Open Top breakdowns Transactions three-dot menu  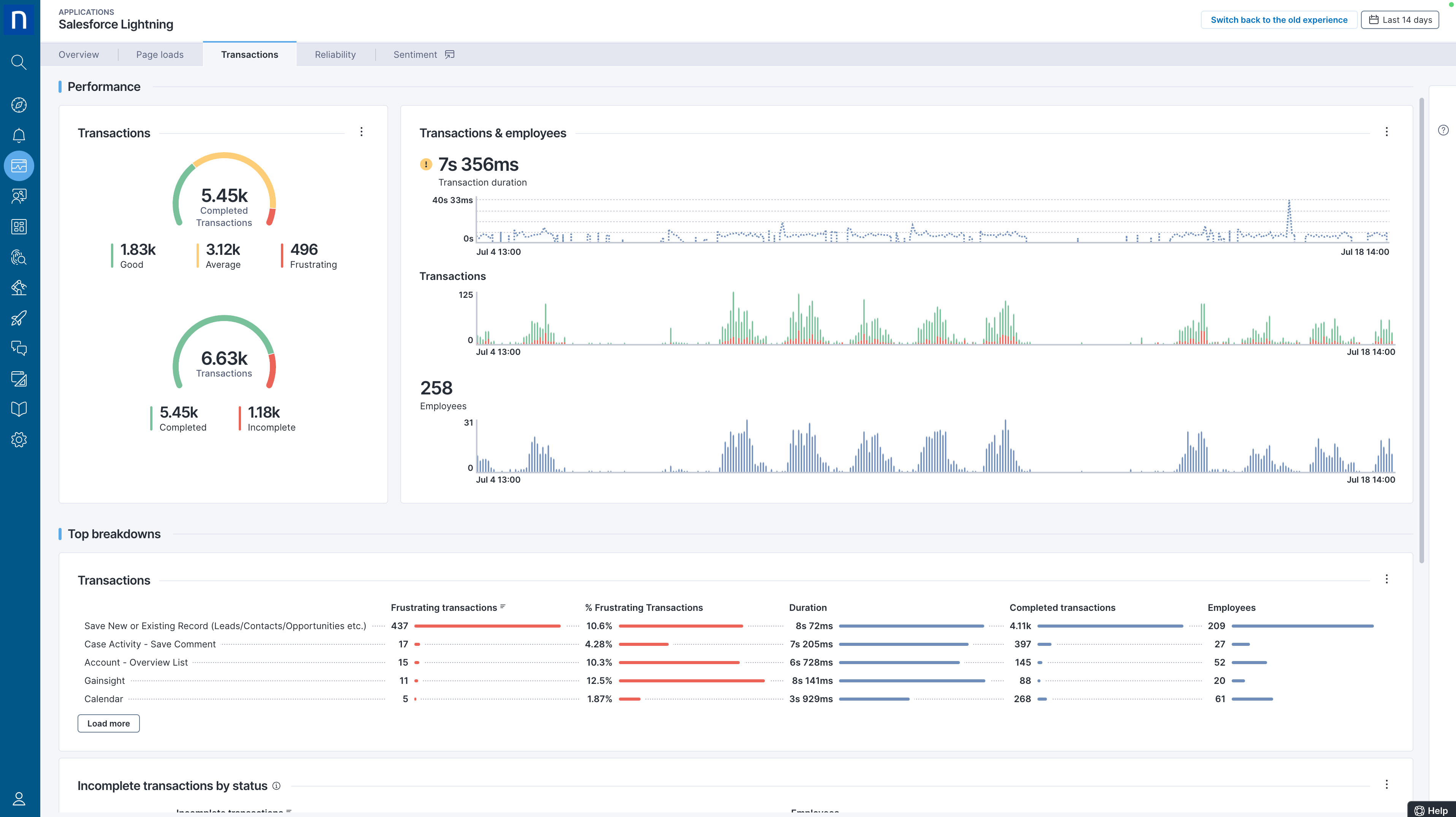pyautogui.click(x=1386, y=579)
